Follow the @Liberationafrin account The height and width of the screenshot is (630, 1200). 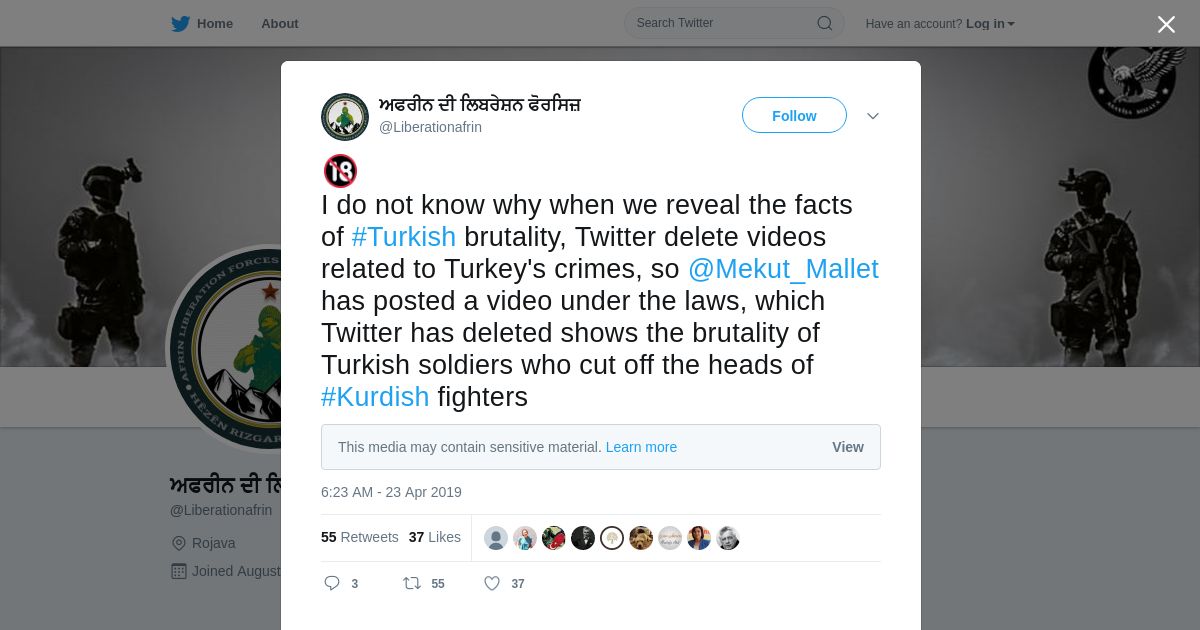pyautogui.click(x=794, y=116)
